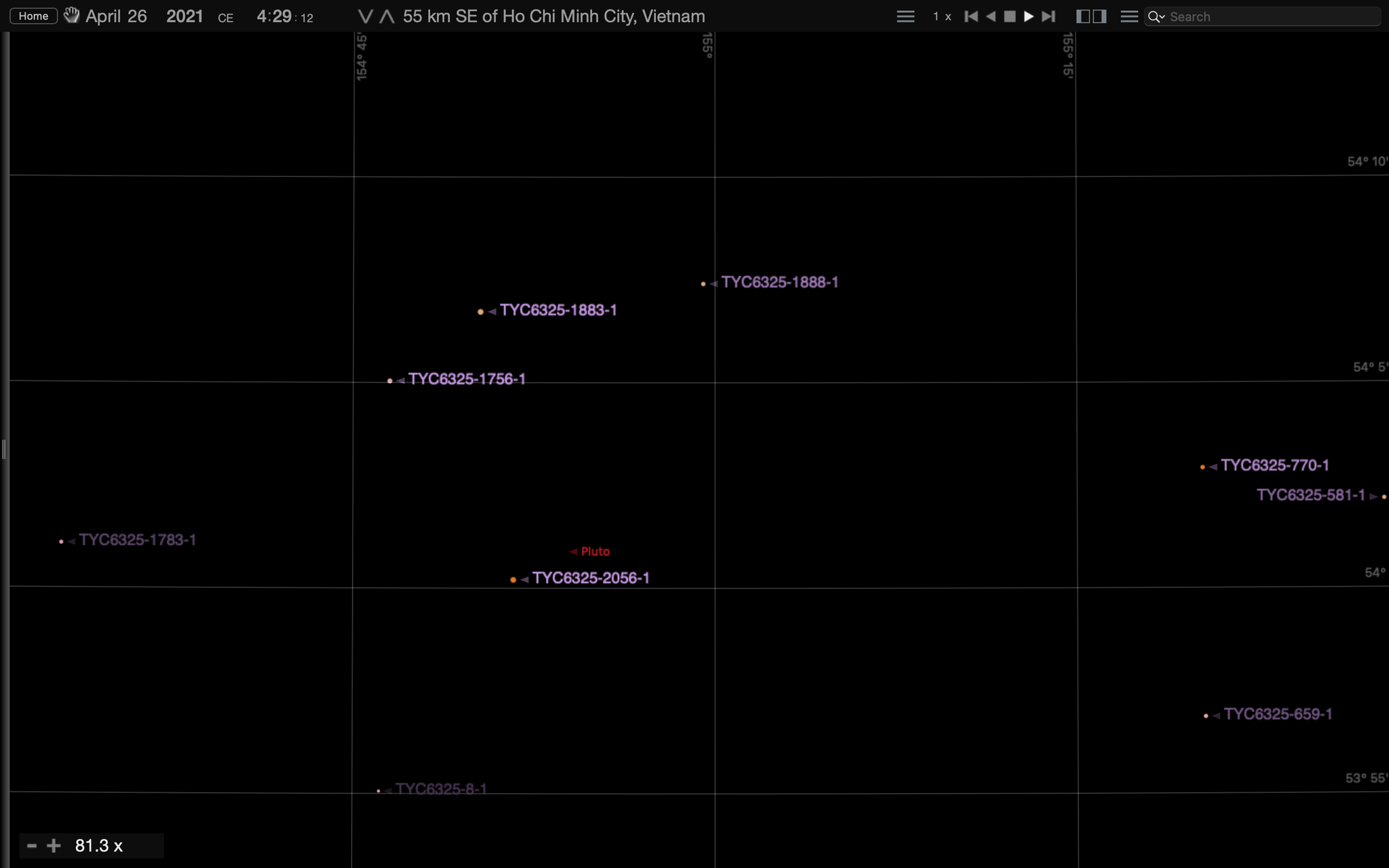This screenshot has height=868, width=1389.
Task: Select star TYC6325-1883-1 label
Action: [x=559, y=311]
